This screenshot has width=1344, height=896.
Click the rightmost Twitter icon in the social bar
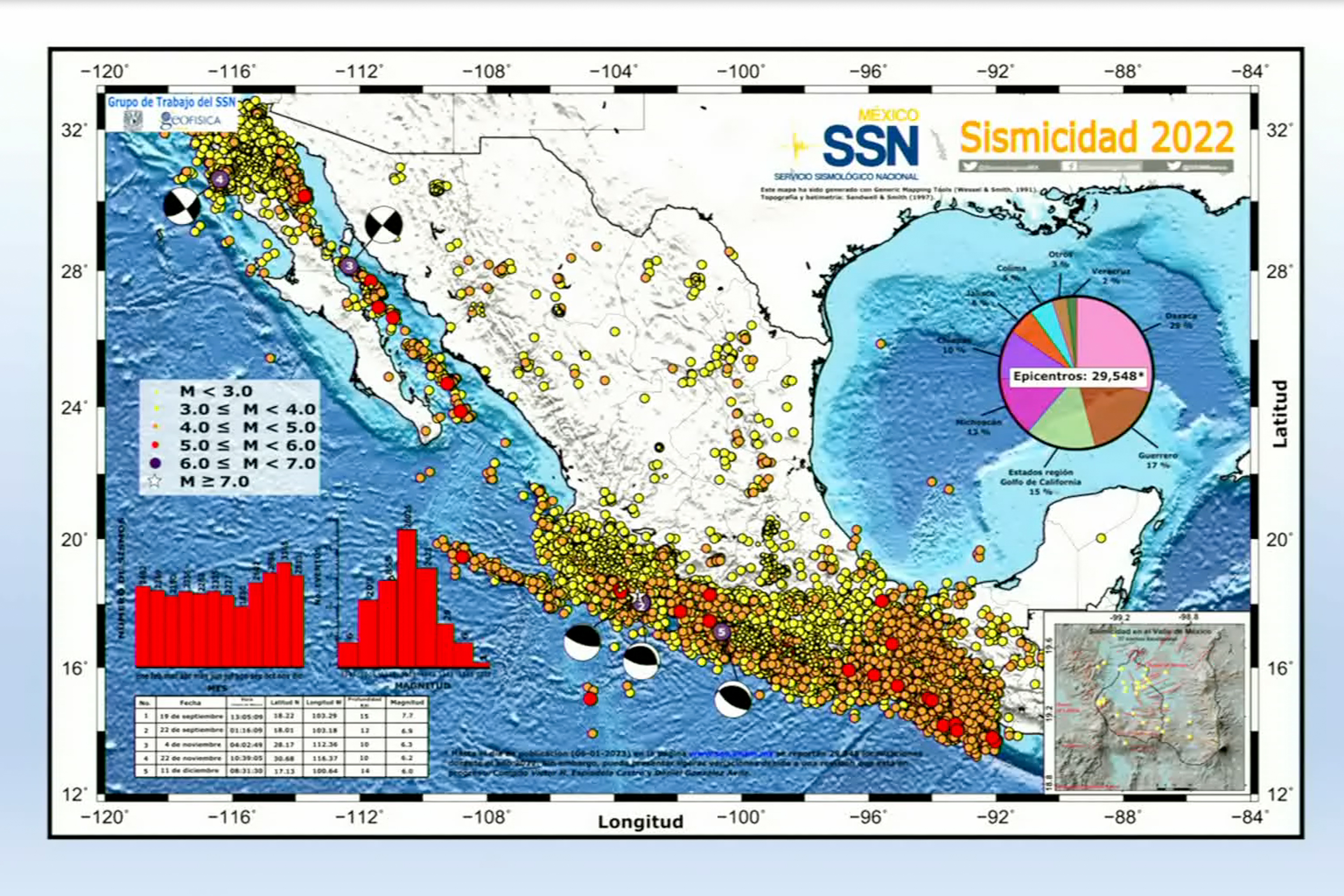click(x=1174, y=166)
